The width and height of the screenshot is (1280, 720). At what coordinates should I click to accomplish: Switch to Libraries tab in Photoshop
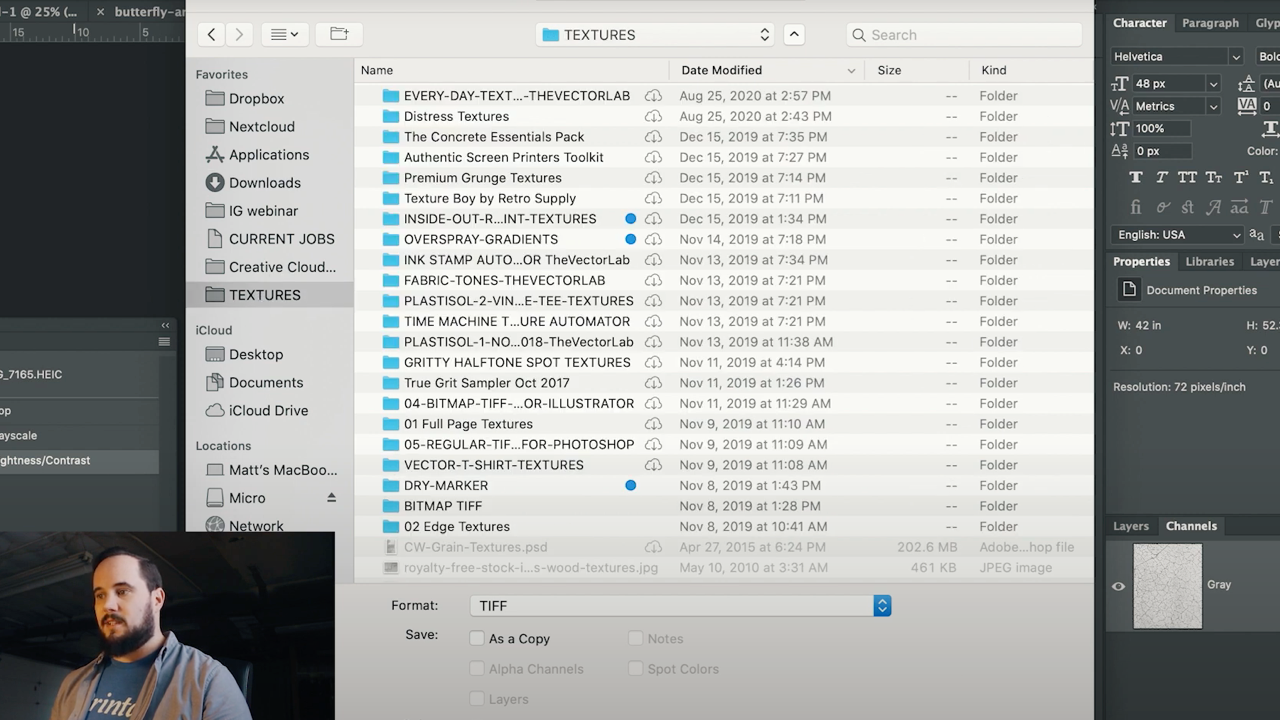pyautogui.click(x=1209, y=261)
